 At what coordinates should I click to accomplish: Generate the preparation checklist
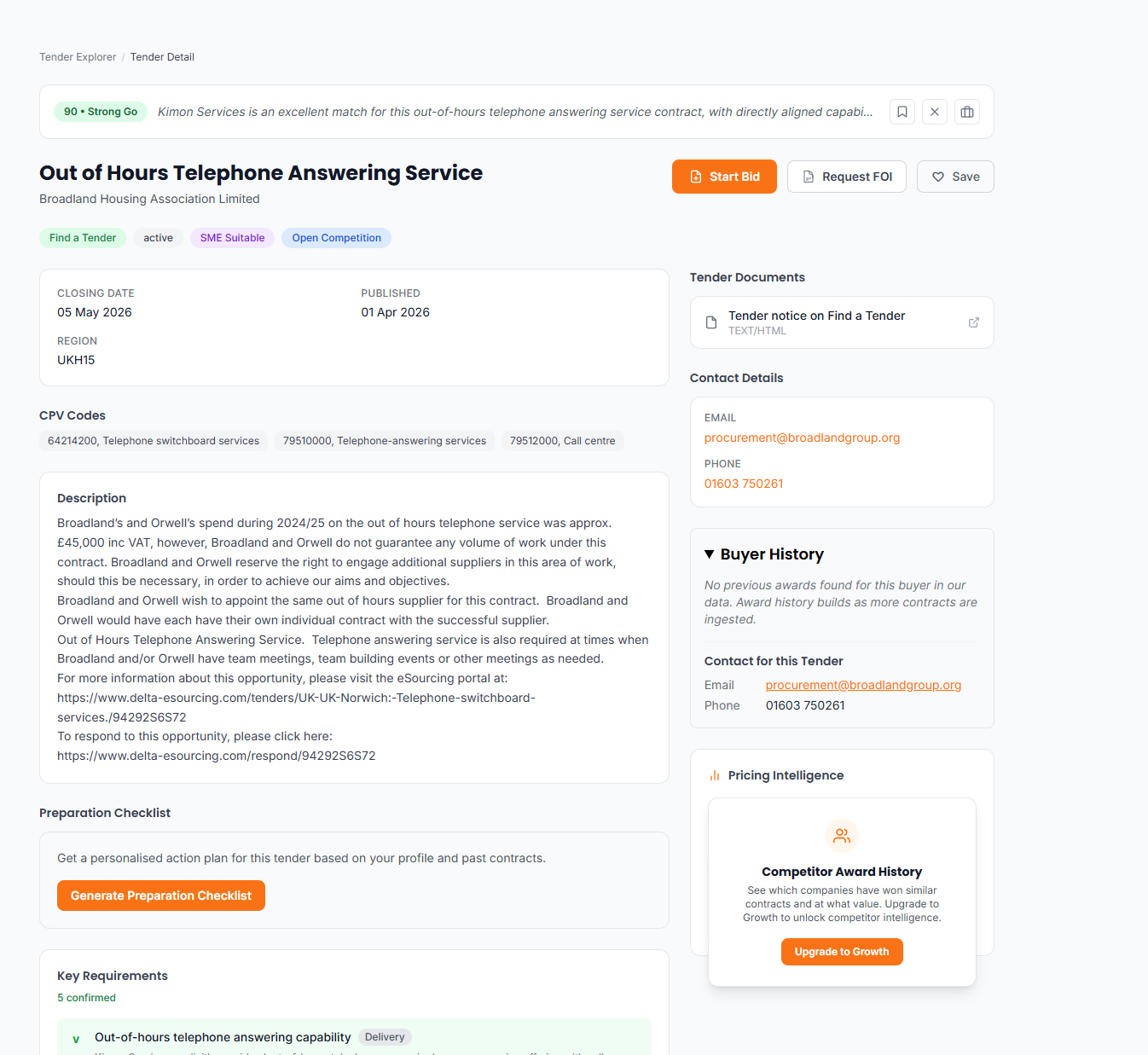(x=161, y=896)
